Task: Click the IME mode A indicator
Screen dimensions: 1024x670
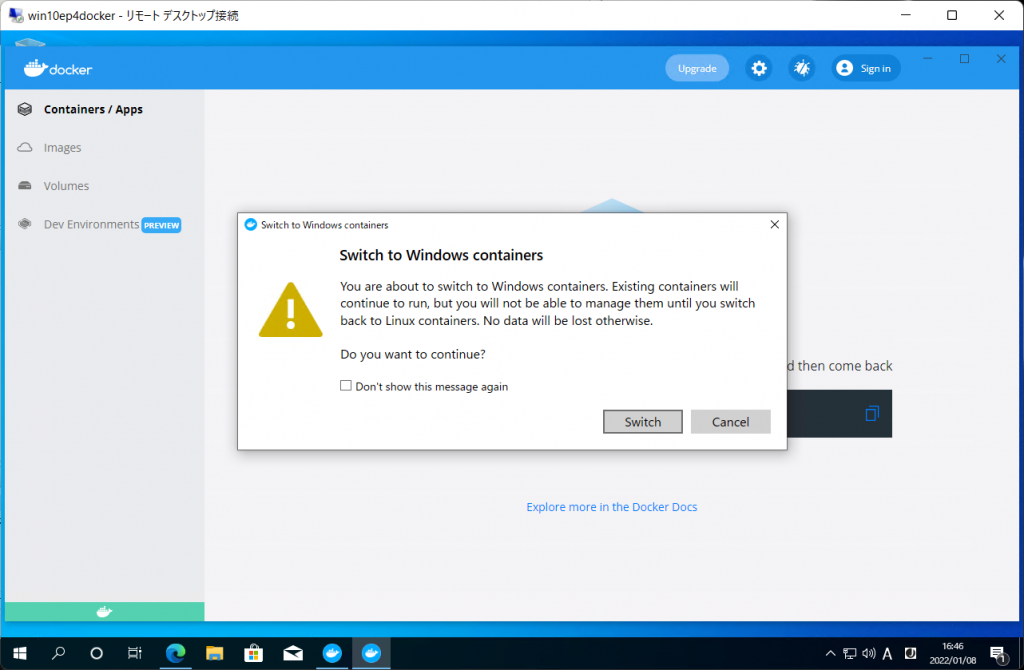Action: [888, 654]
